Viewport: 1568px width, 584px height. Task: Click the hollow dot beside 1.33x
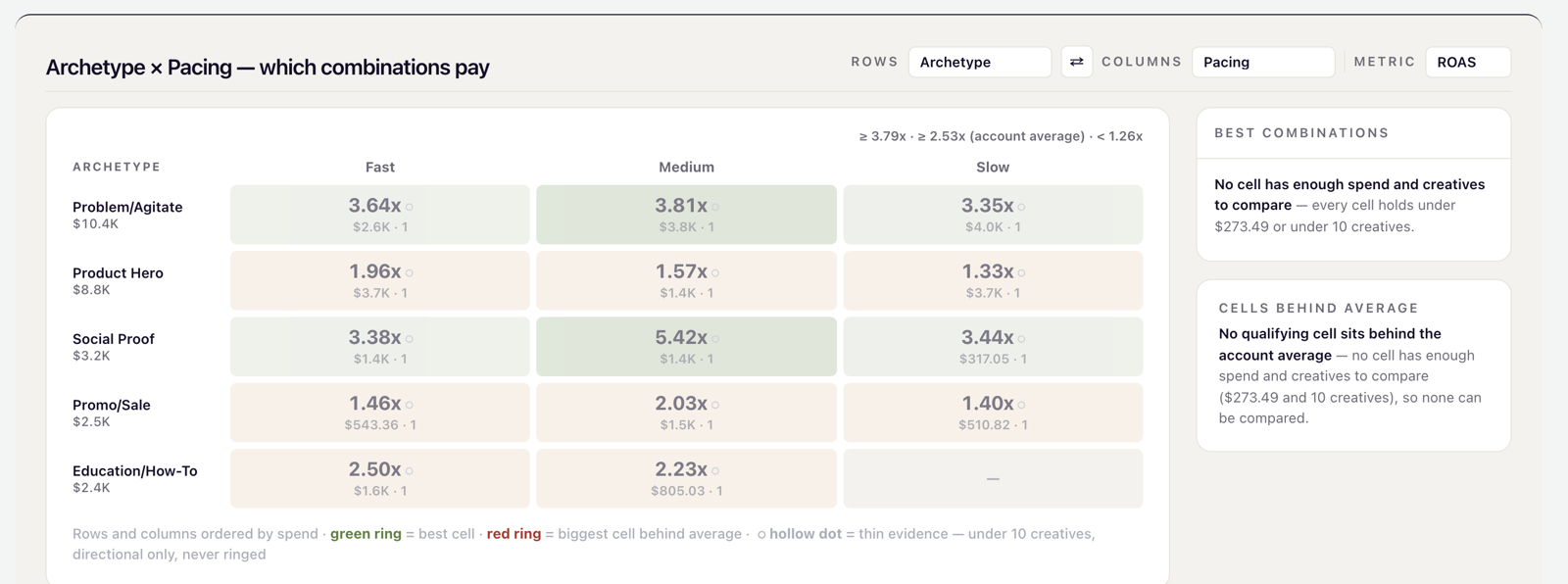(x=1021, y=273)
